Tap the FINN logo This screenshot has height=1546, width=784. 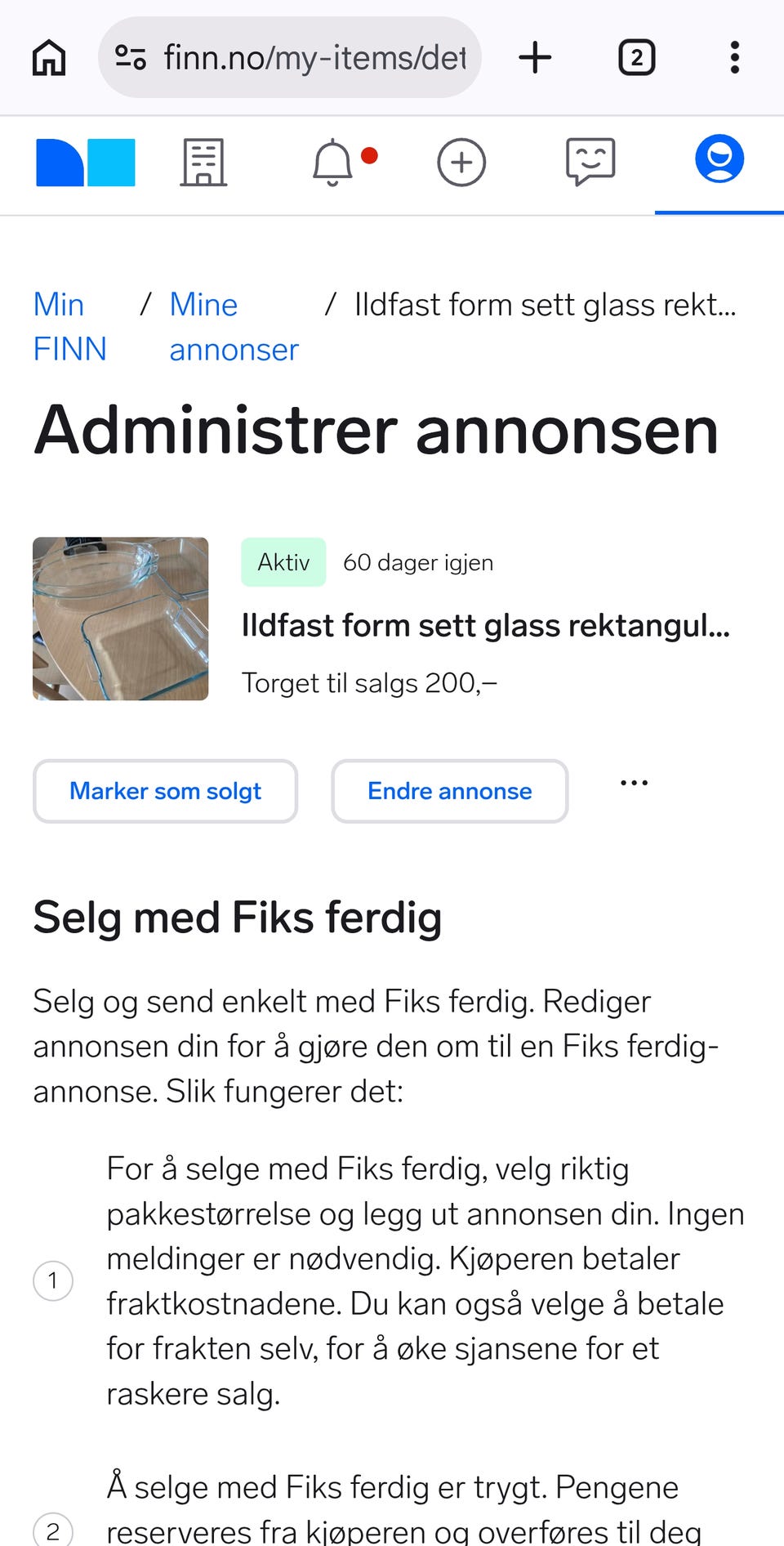[85, 163]
